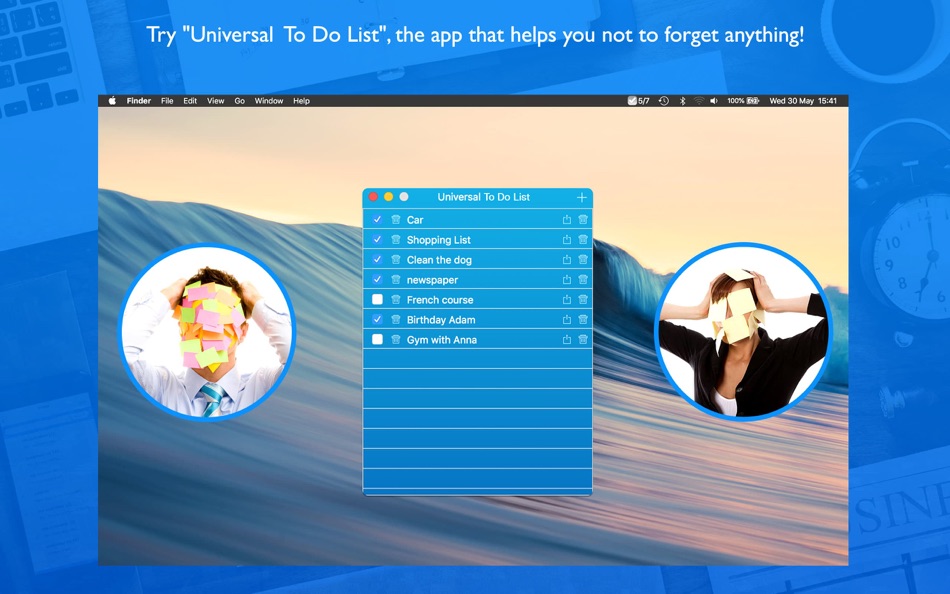
Task: Select the "newspaper" task text
Action: point(433,280)
